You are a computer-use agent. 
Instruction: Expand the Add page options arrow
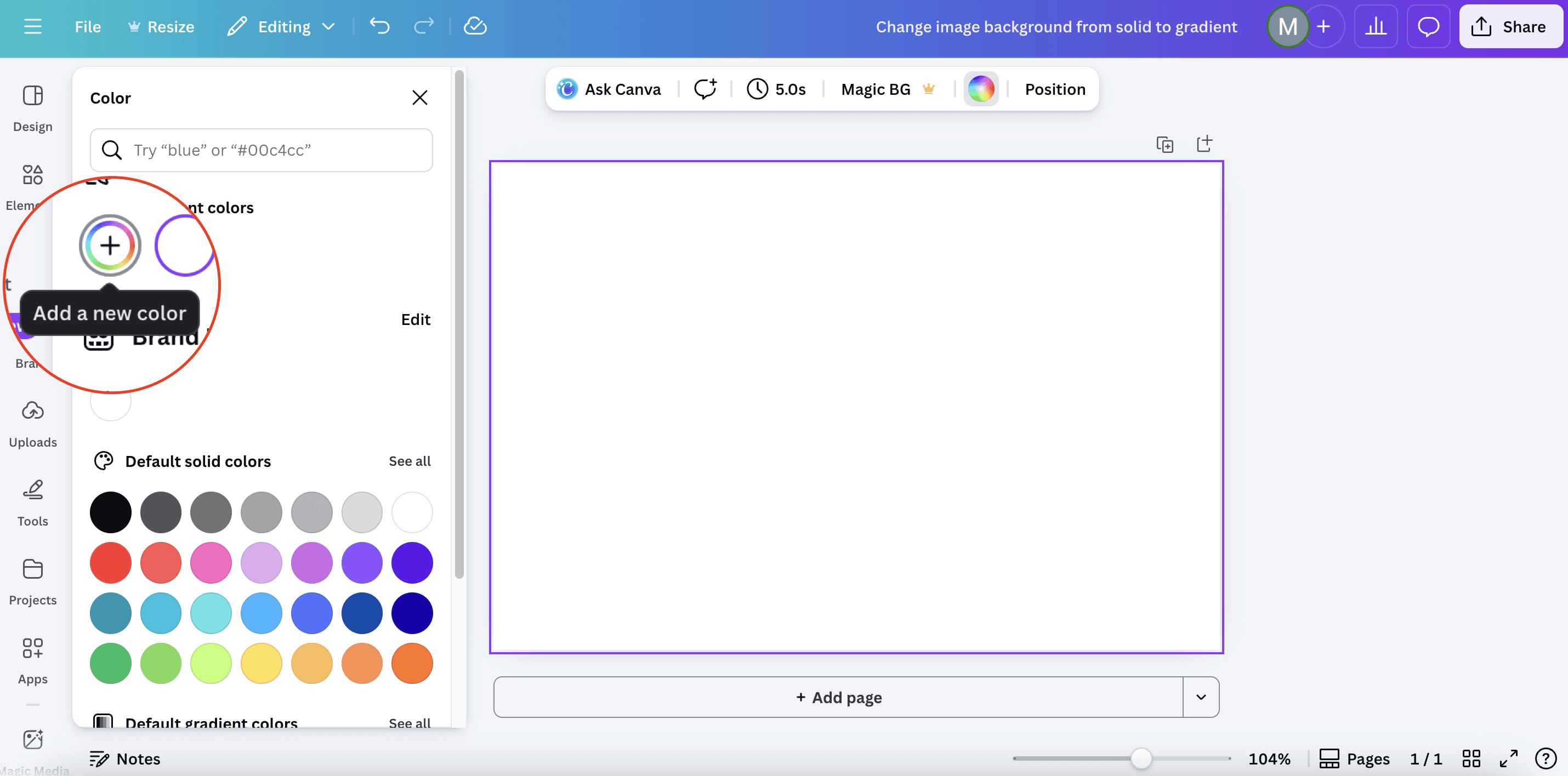(x=1200, y=697)
